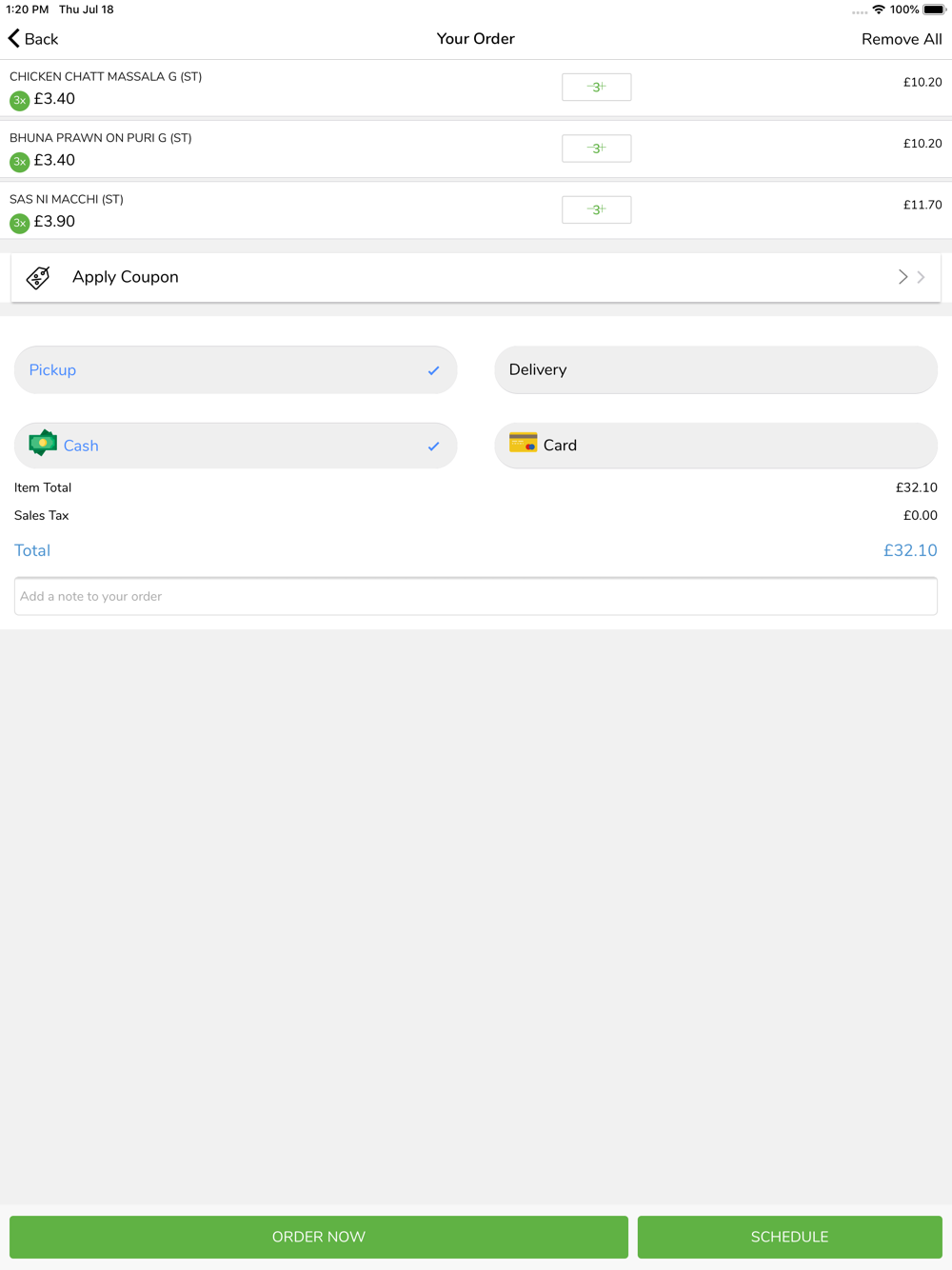
Task: Adjust Bhuna Prawn on Puri quantity stepper
Action: [597, 149]
